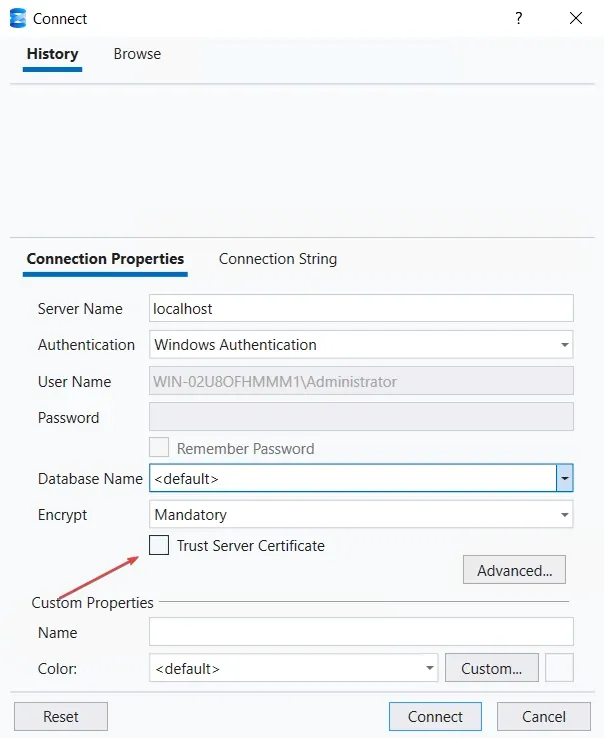
Task: Enable Trust Server Certificate checkbox
Action: coord(159,546)
